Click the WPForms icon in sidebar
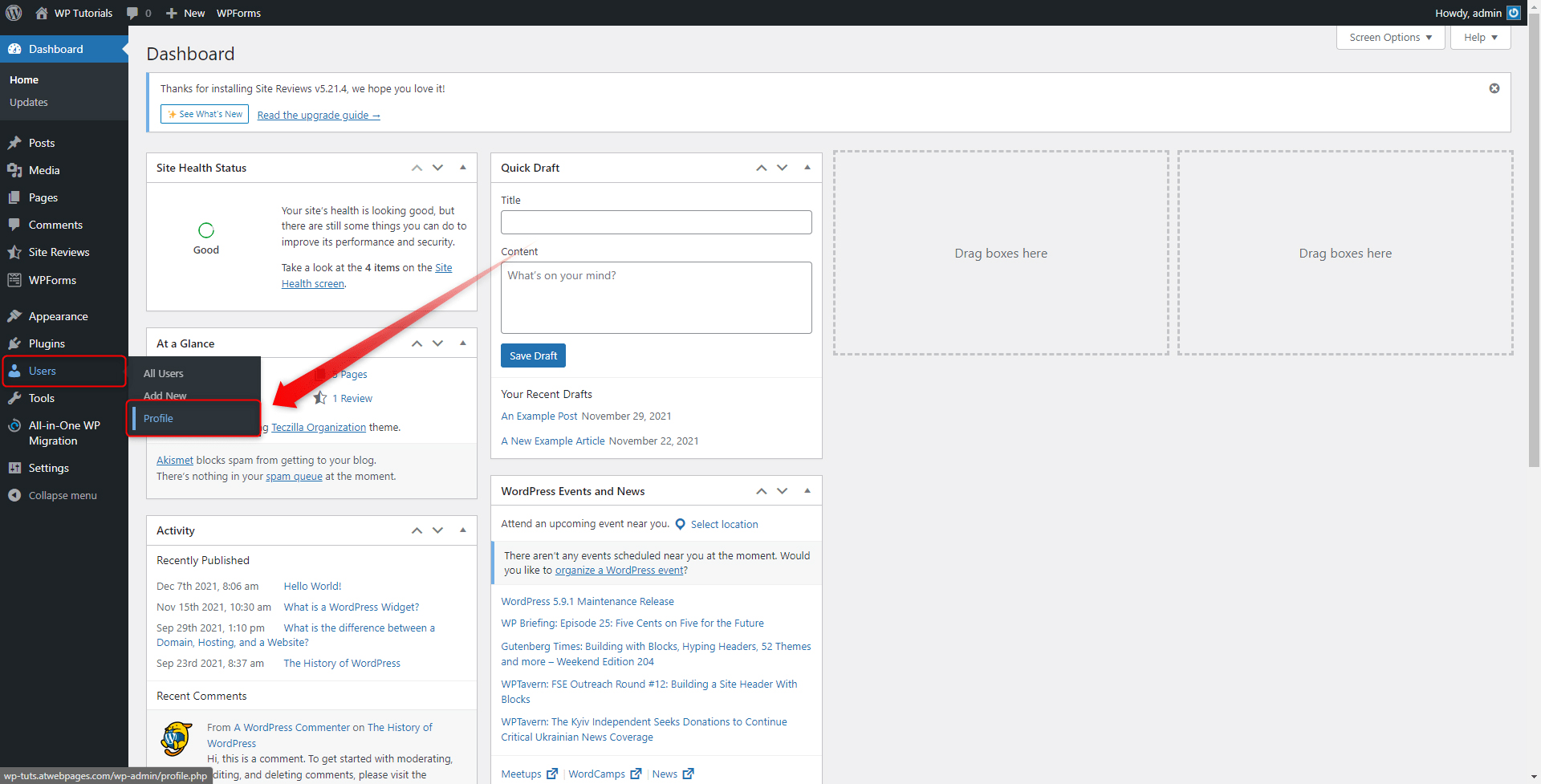 click(14, 280)
